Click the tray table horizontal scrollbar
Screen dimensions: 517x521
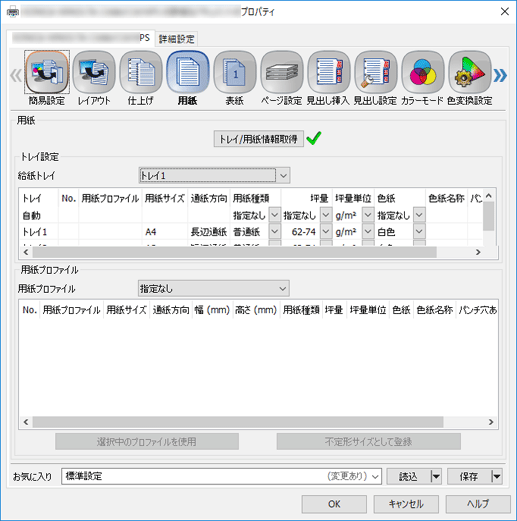click(x=235, y=252)
